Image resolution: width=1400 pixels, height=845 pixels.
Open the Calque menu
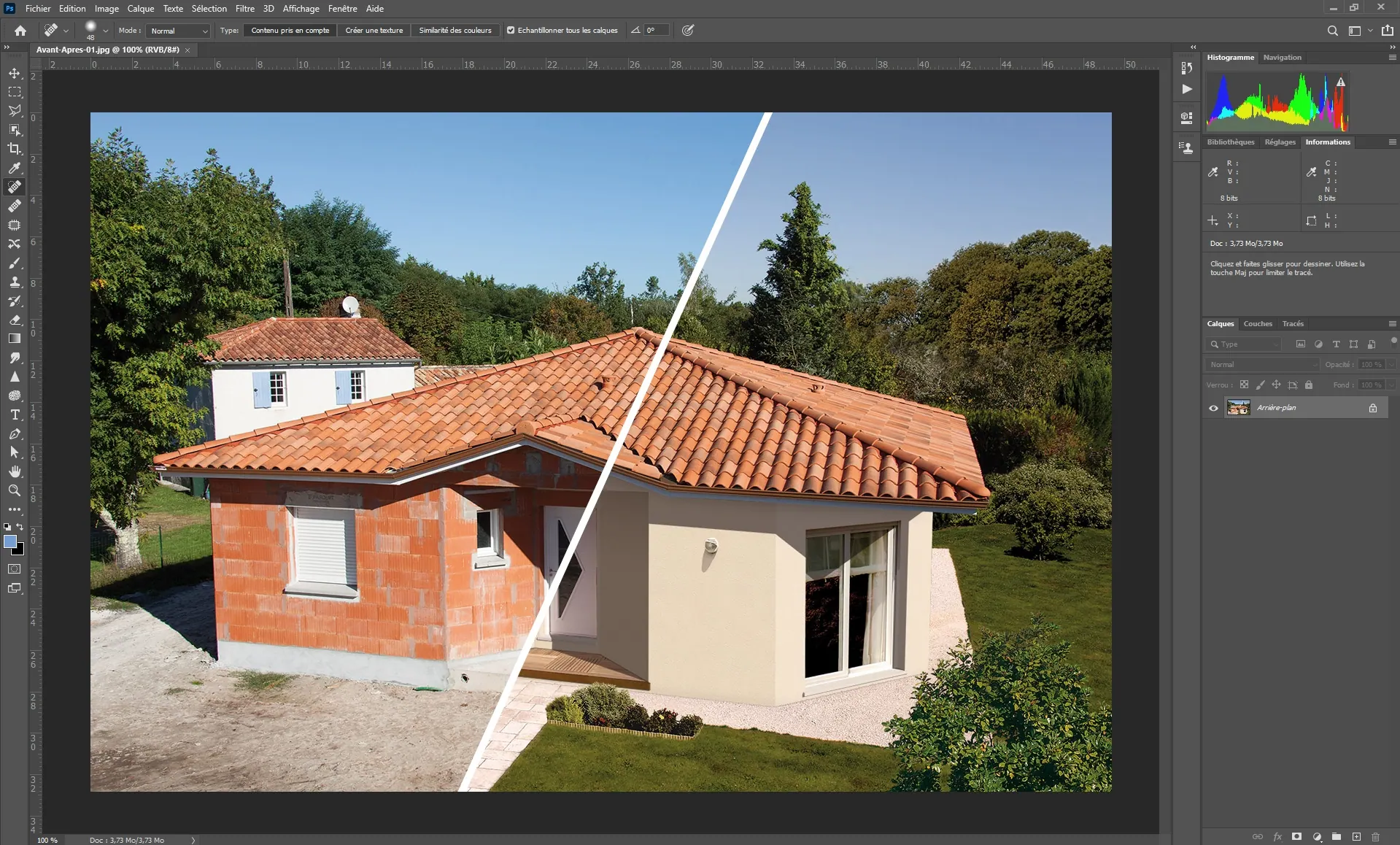(x=141, y=9)
